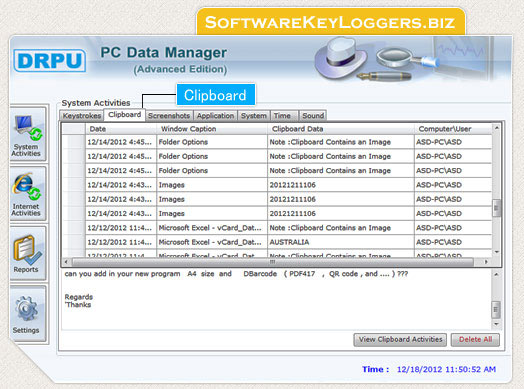Switch to the Time tab
The image size is (524, 389).
284,116
